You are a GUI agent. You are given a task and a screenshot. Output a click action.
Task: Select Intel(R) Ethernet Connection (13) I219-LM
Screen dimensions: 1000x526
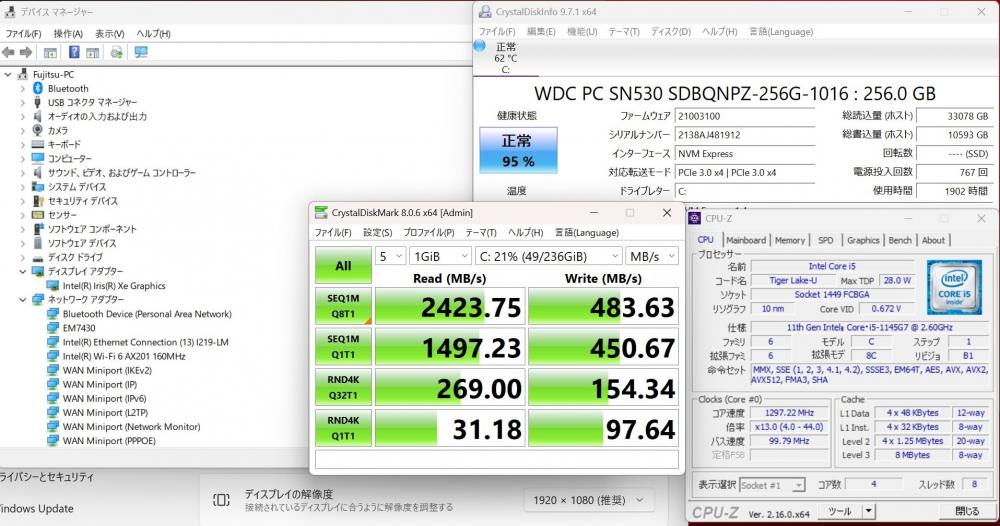(x=145, y=342)
